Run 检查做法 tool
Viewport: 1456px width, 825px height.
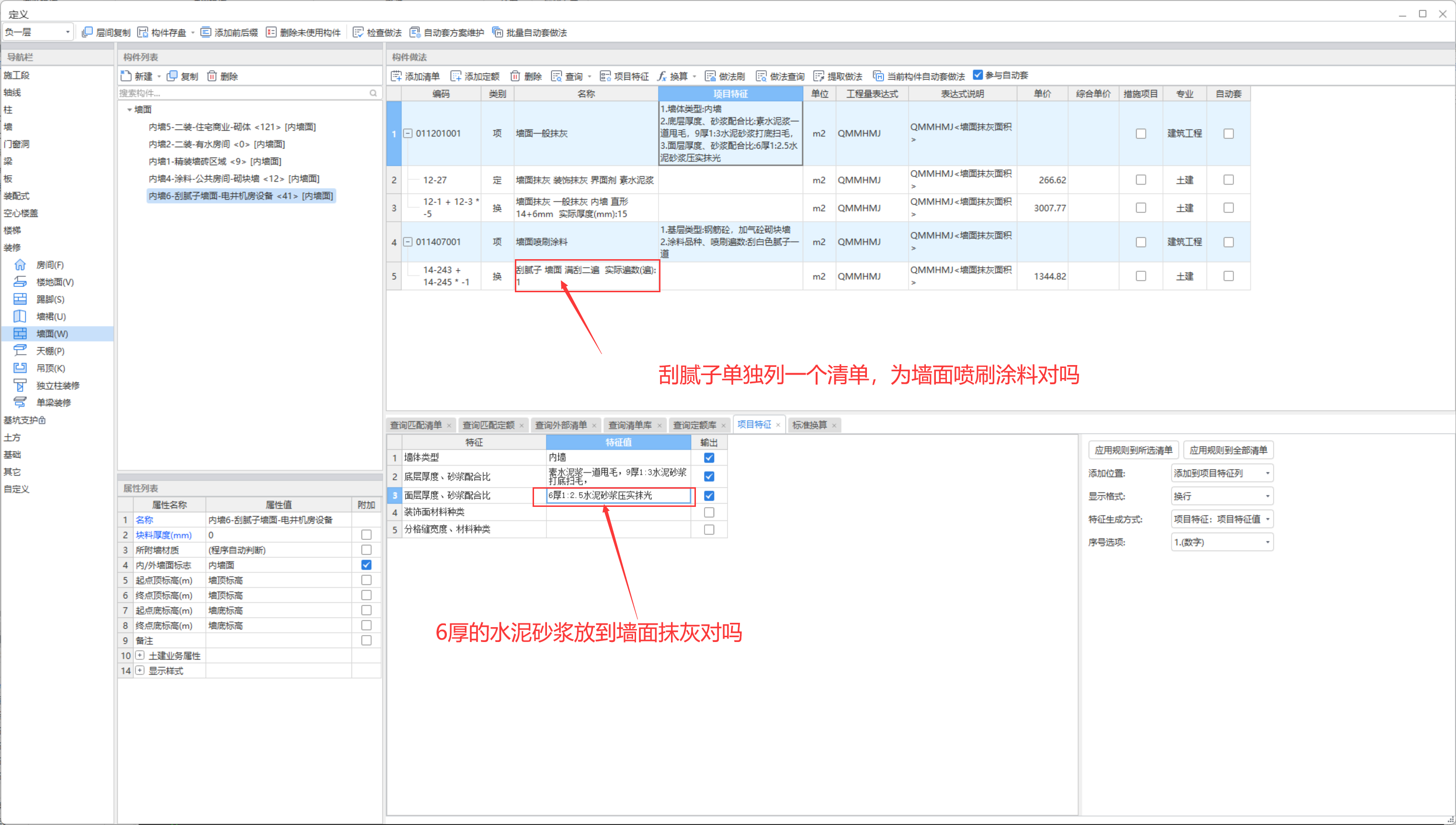pyautogui.click(x=377, y=32)
